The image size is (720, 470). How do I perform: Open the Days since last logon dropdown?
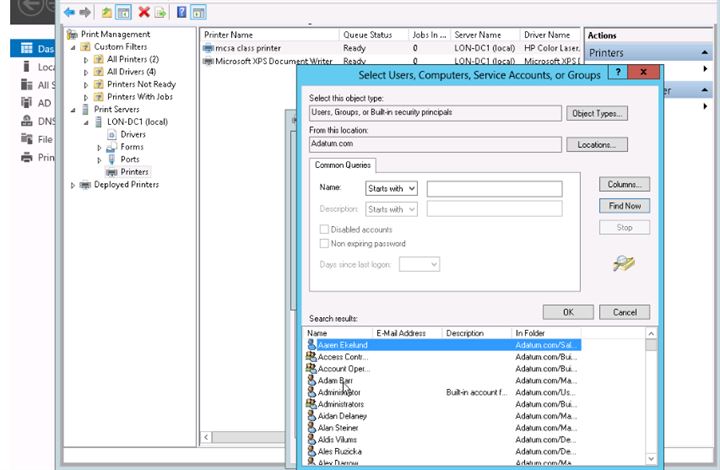pyautogui.click(x=419, y=264)
